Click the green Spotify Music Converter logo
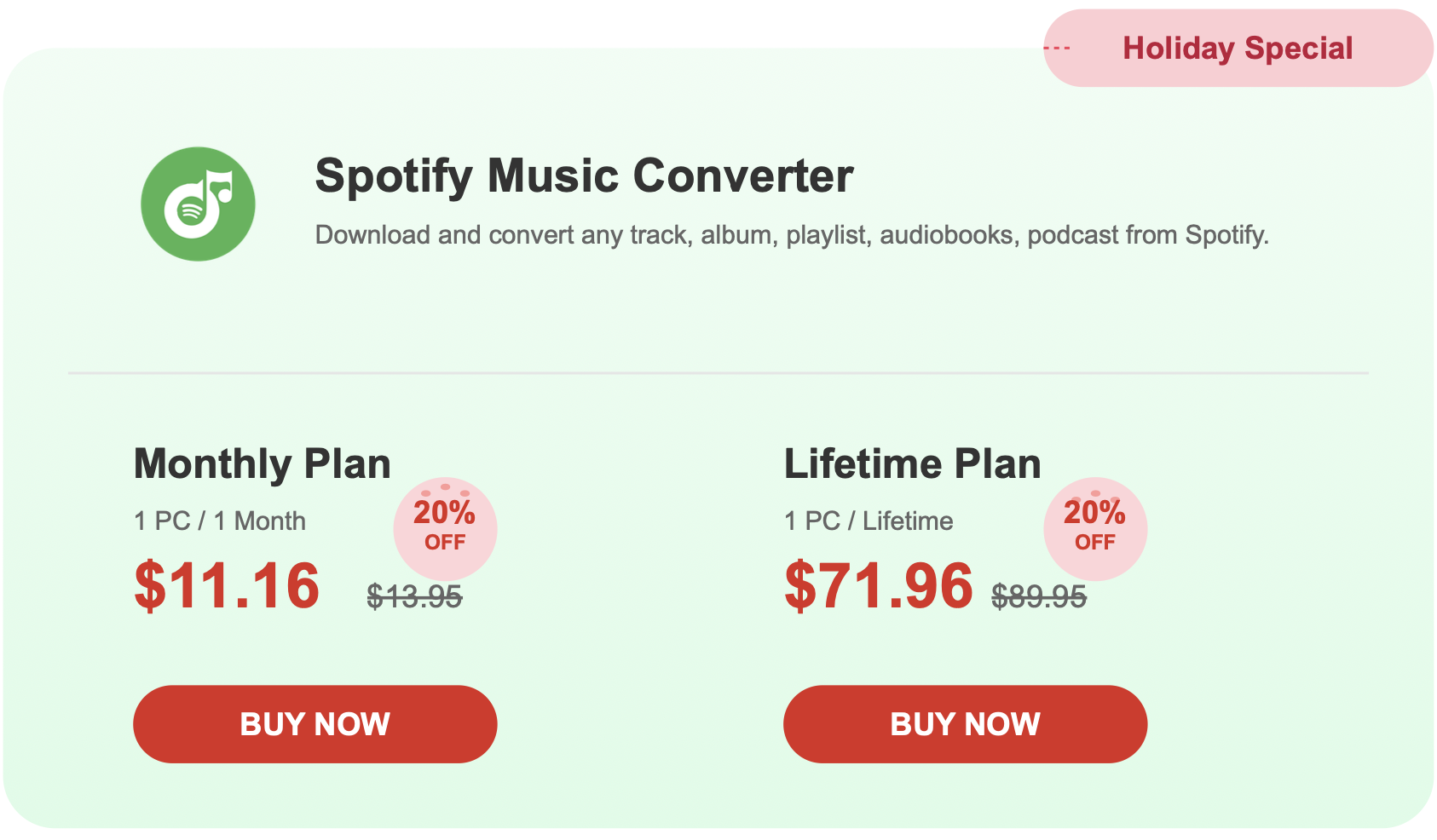The height and width of the screenshot is (840, 1437). point(198,204)
